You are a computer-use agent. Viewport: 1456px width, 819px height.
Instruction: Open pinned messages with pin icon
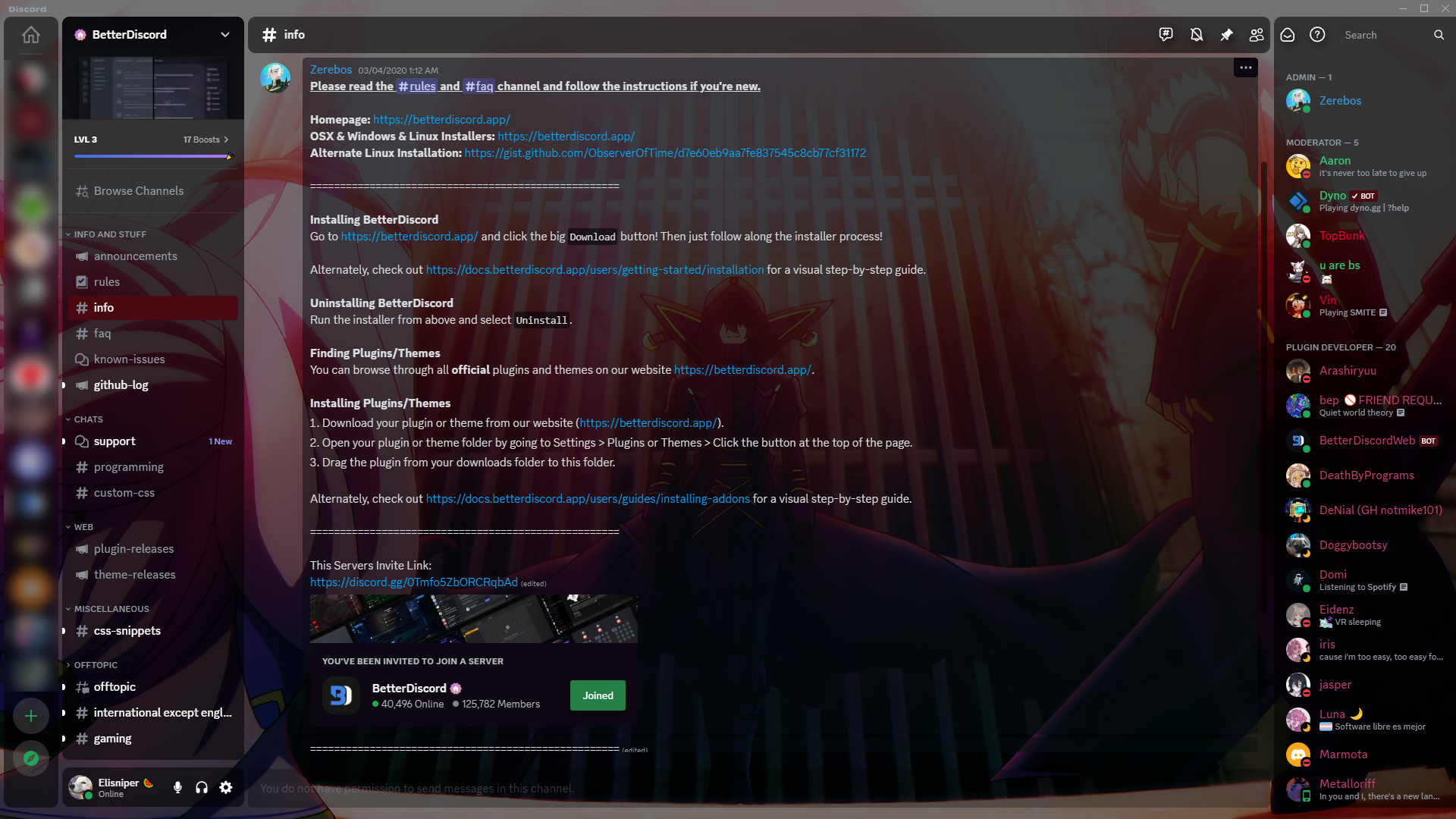click(1226, 35)
